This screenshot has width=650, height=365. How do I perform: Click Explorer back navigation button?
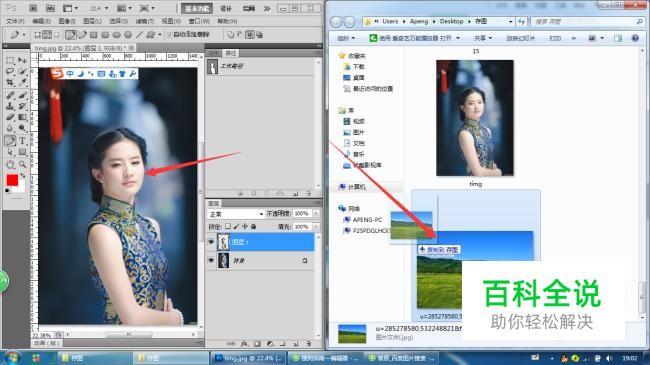pyautogui.click(x=336, y=22)
